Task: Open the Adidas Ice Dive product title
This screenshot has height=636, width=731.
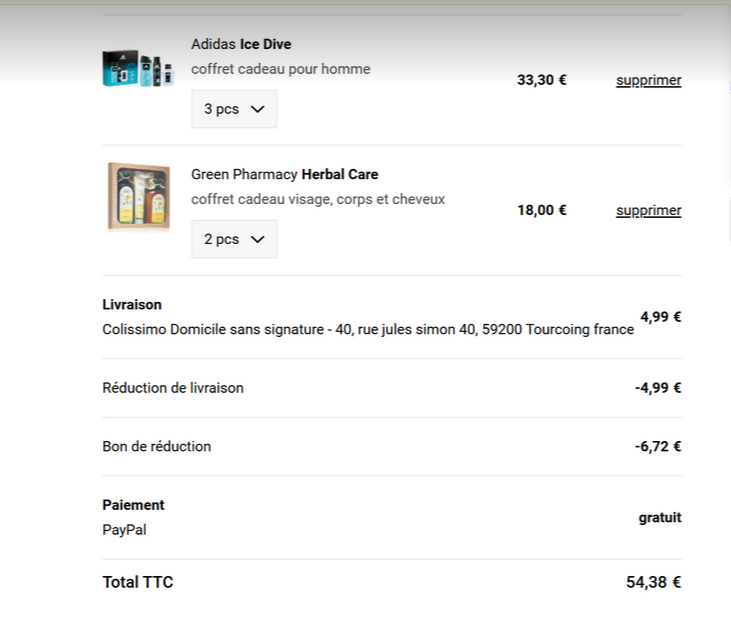Action: 241,44
